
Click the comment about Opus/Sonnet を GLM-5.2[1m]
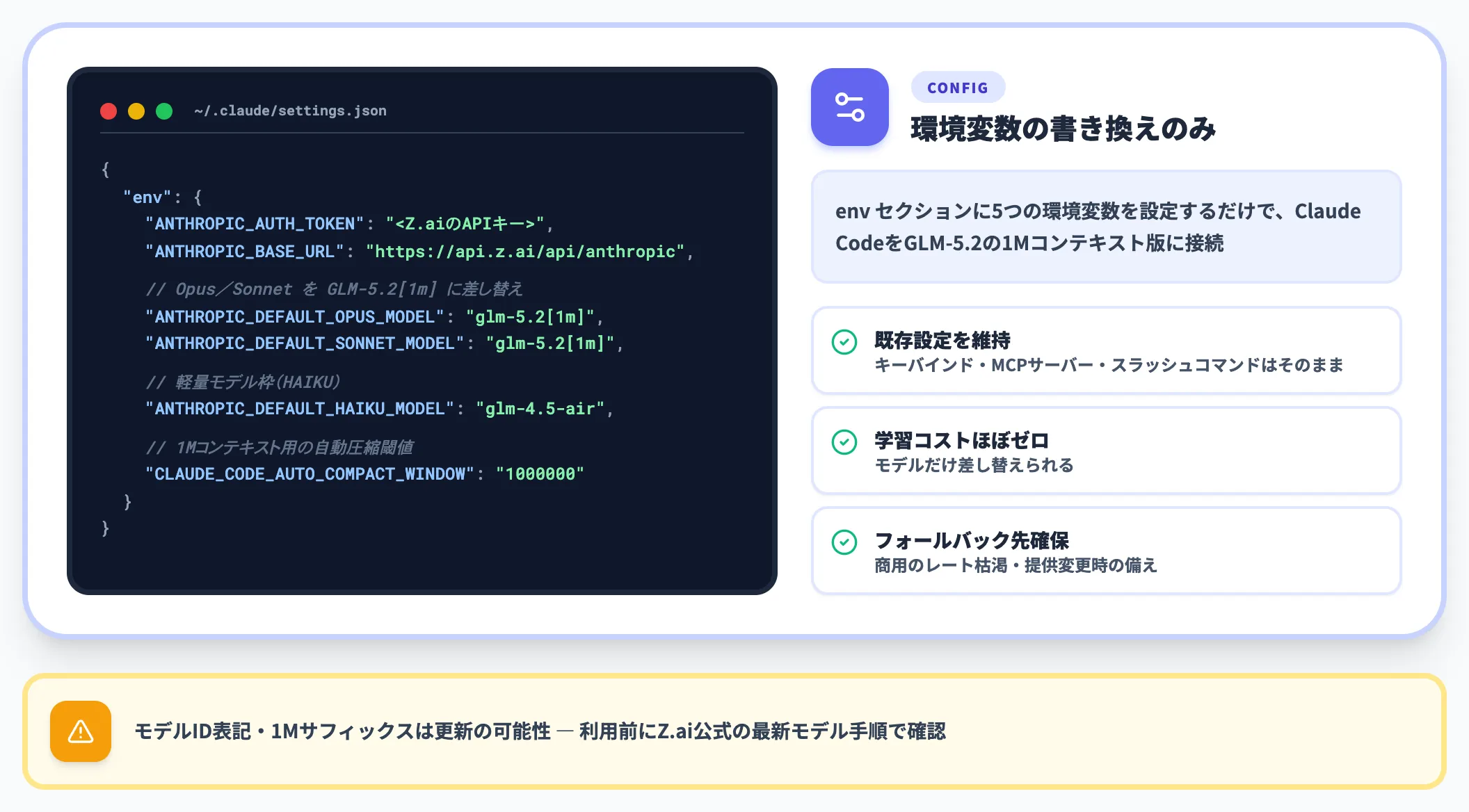(335, 289)
